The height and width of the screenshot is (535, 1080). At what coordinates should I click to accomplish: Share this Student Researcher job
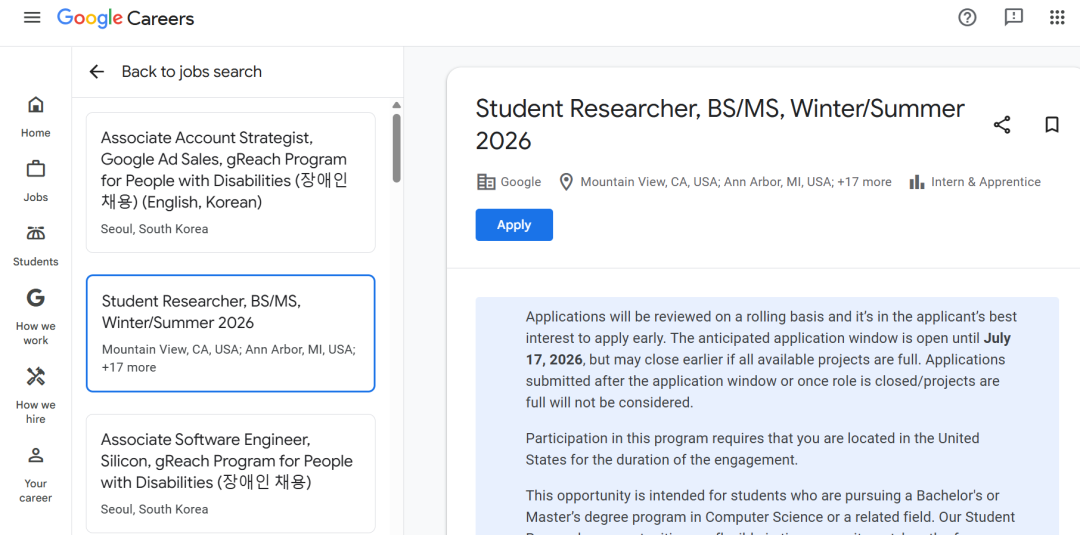click(1002, 125)
